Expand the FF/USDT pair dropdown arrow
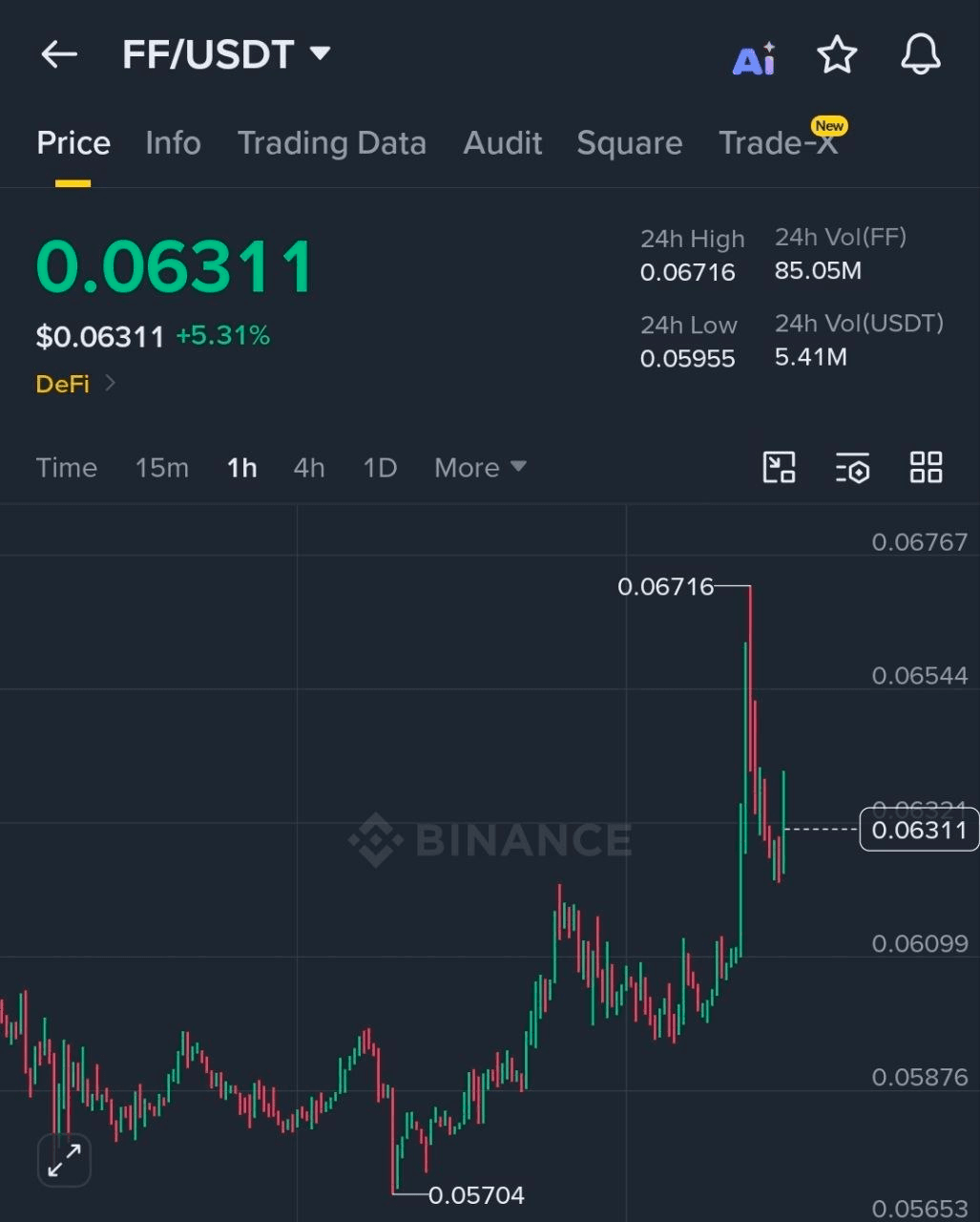The height and width of the screenshot is (1222, 980). click(x=321, y=53)
